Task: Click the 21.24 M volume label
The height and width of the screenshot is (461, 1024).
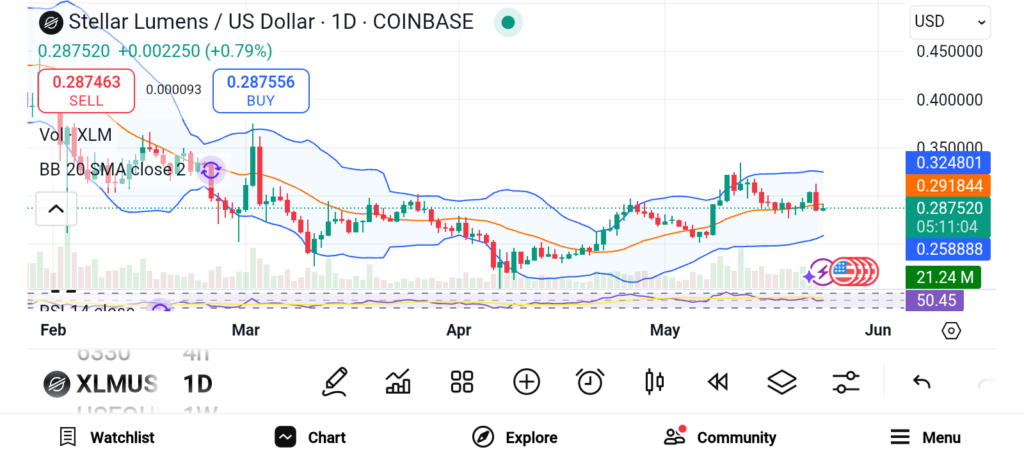Action: [944, 277]
